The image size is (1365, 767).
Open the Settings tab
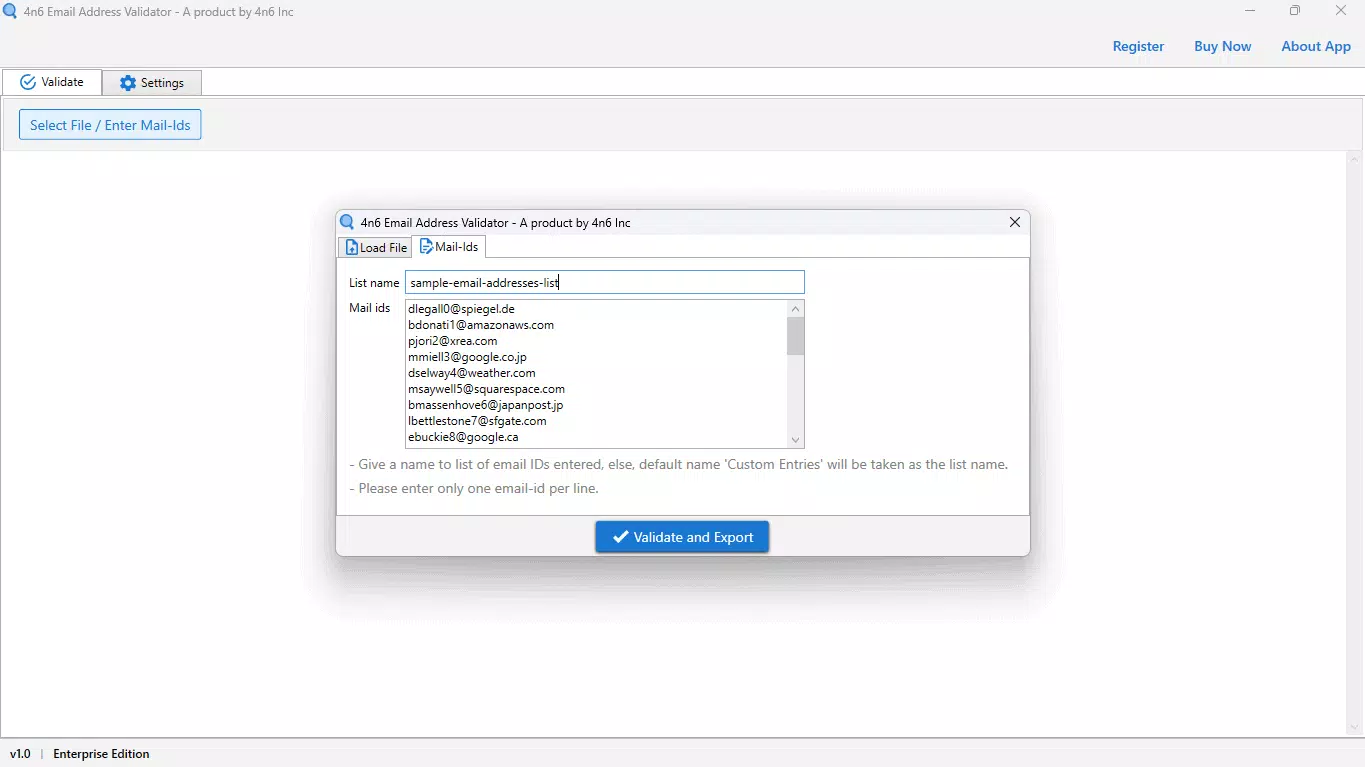point(152,83)
